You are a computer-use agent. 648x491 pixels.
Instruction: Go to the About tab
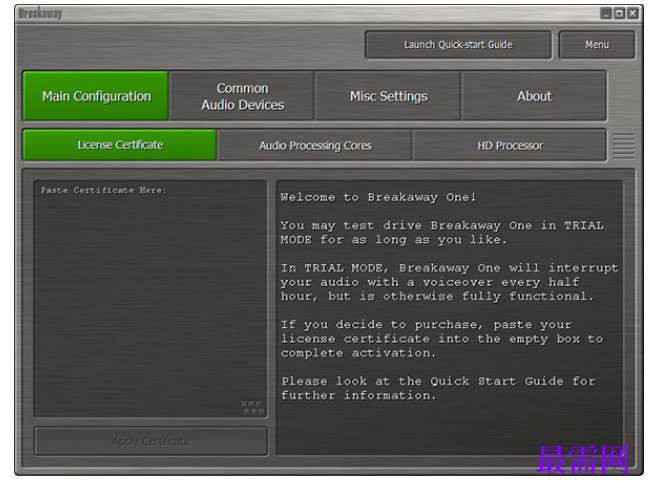click(534, 96)
